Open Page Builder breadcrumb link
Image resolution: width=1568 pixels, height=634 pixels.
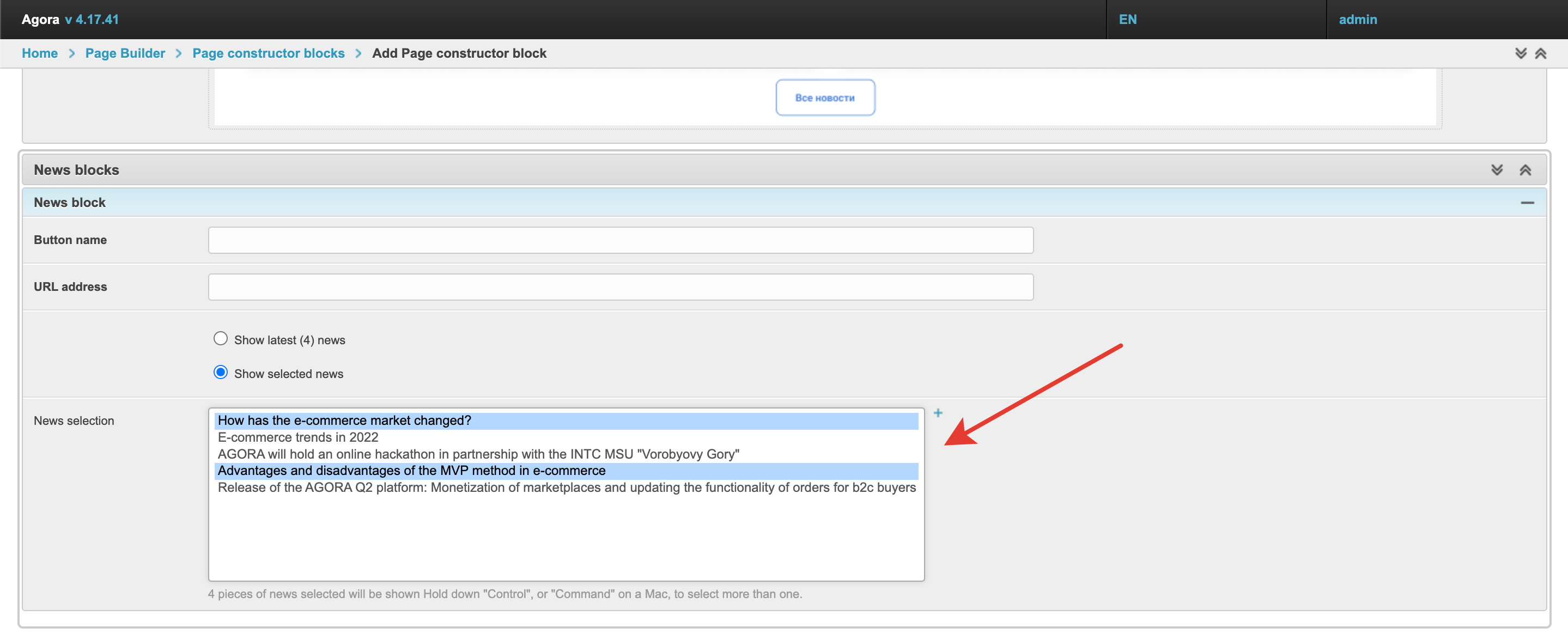(125, 53)
